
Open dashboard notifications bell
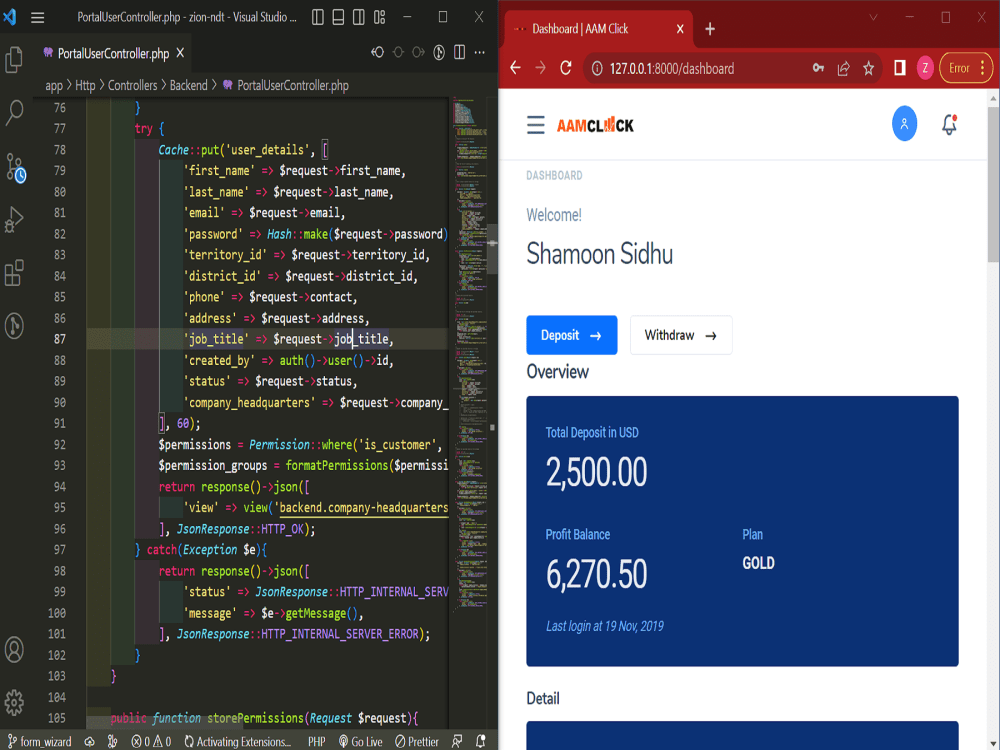(950, 124)
